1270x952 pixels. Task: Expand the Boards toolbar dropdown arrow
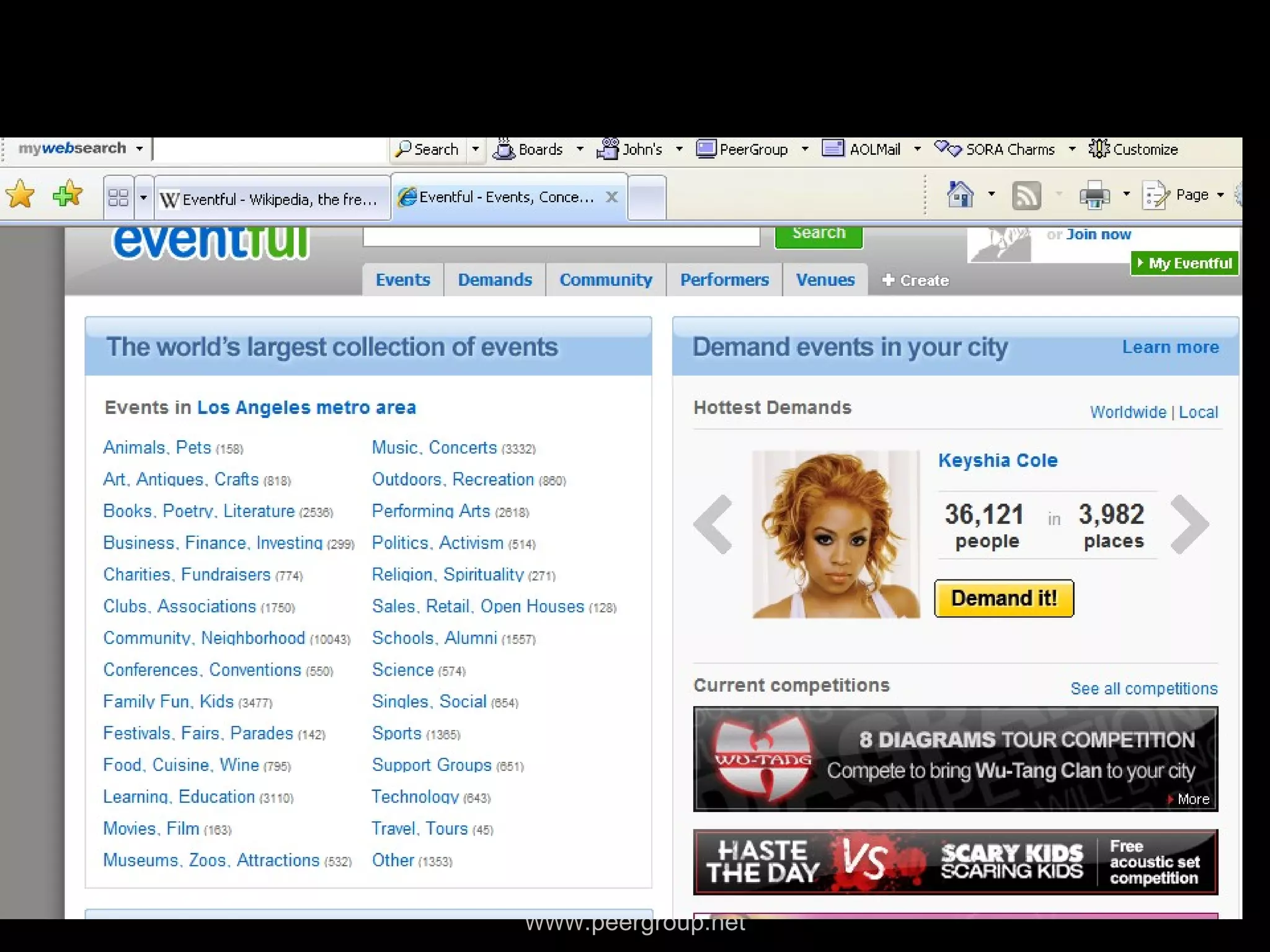(x=580, y=149)
